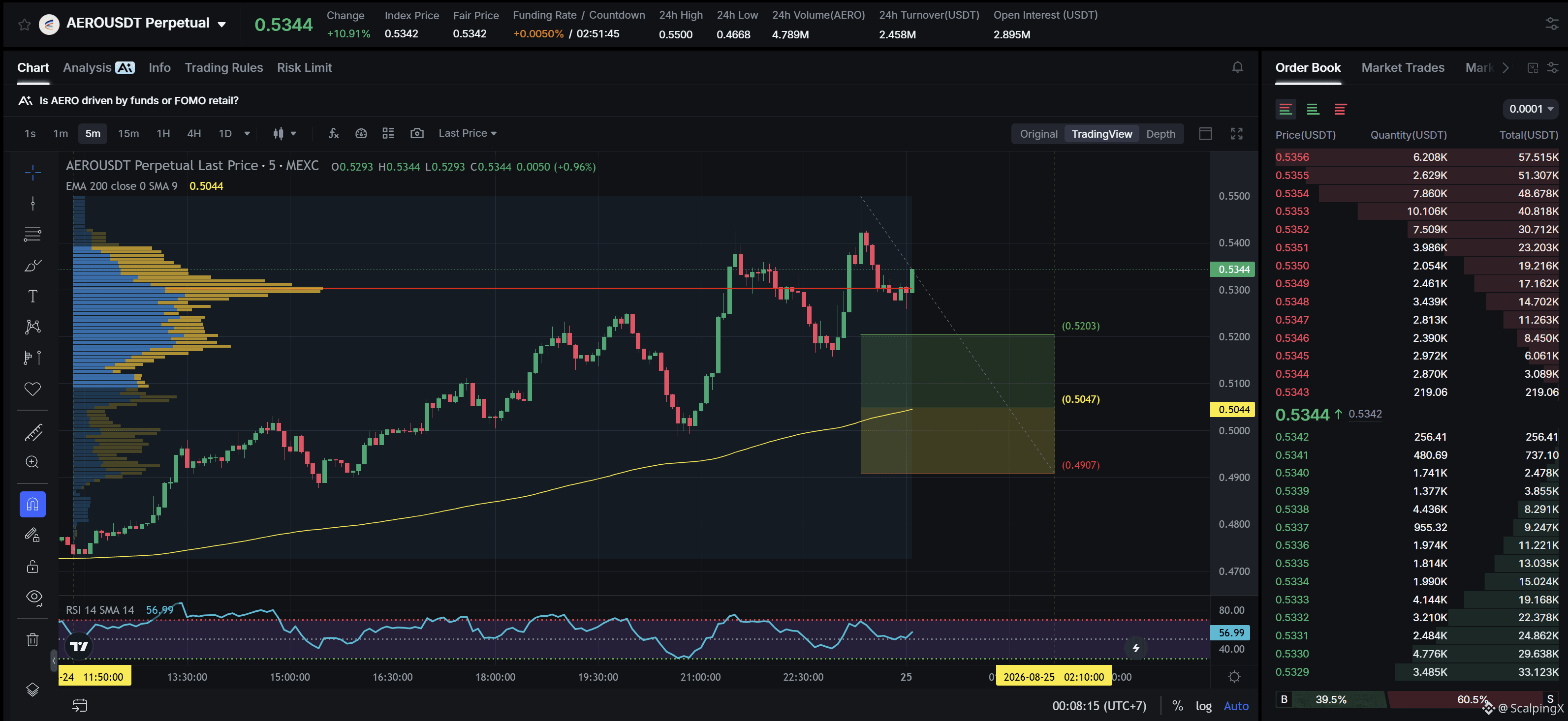Open the 0.0001 price precision dropdown
The height and width of the screenshot is (721, 1568).
(x=1531, y=109)
